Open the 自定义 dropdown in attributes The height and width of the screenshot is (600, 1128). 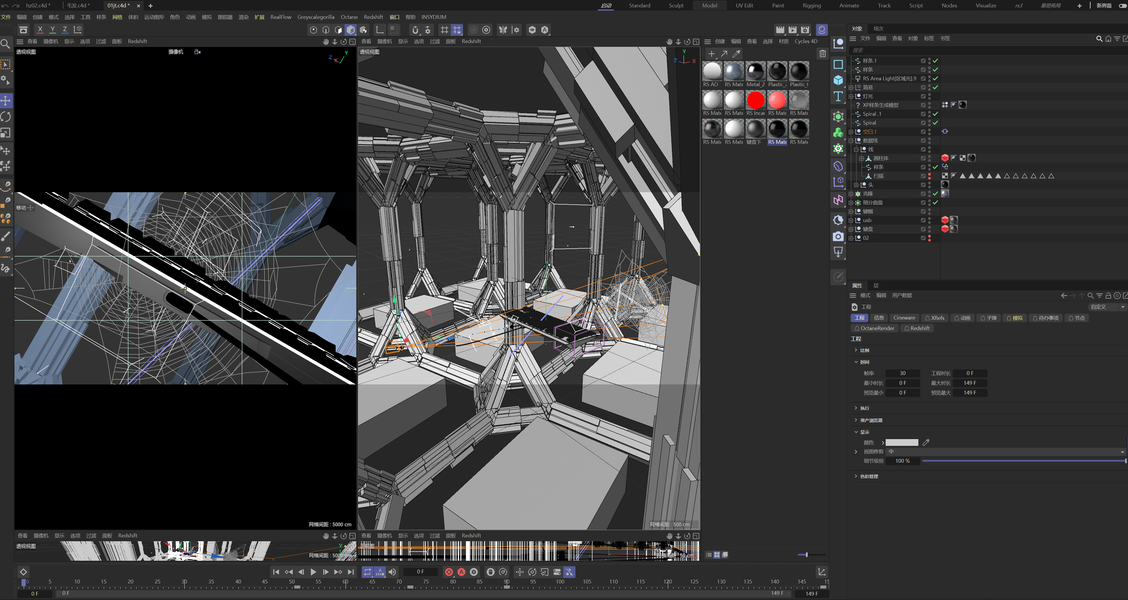point(1107,306)
